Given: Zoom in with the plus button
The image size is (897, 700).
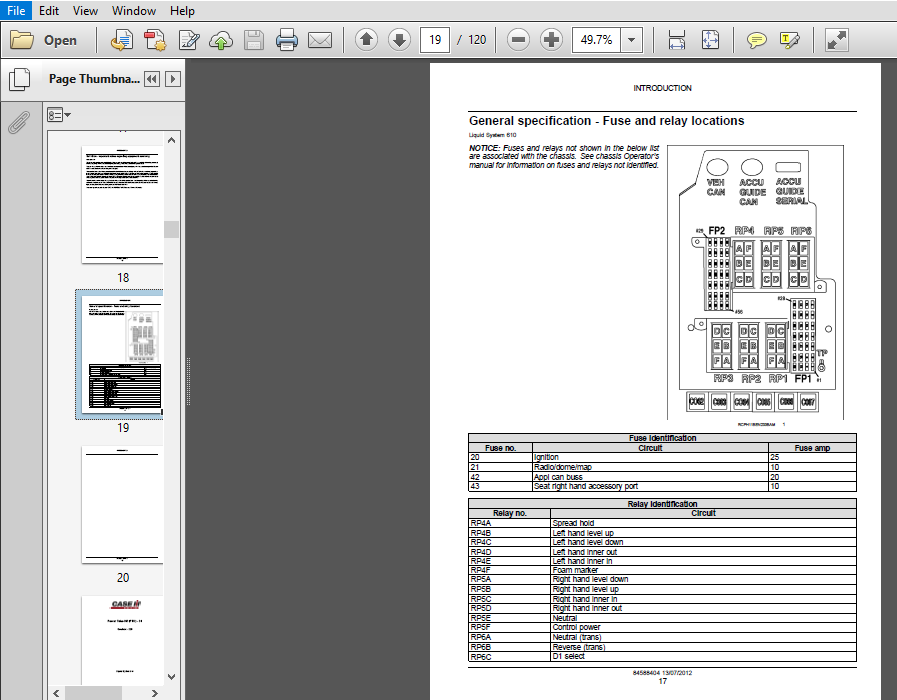Looking at the screenshot, I should (551, 40).
